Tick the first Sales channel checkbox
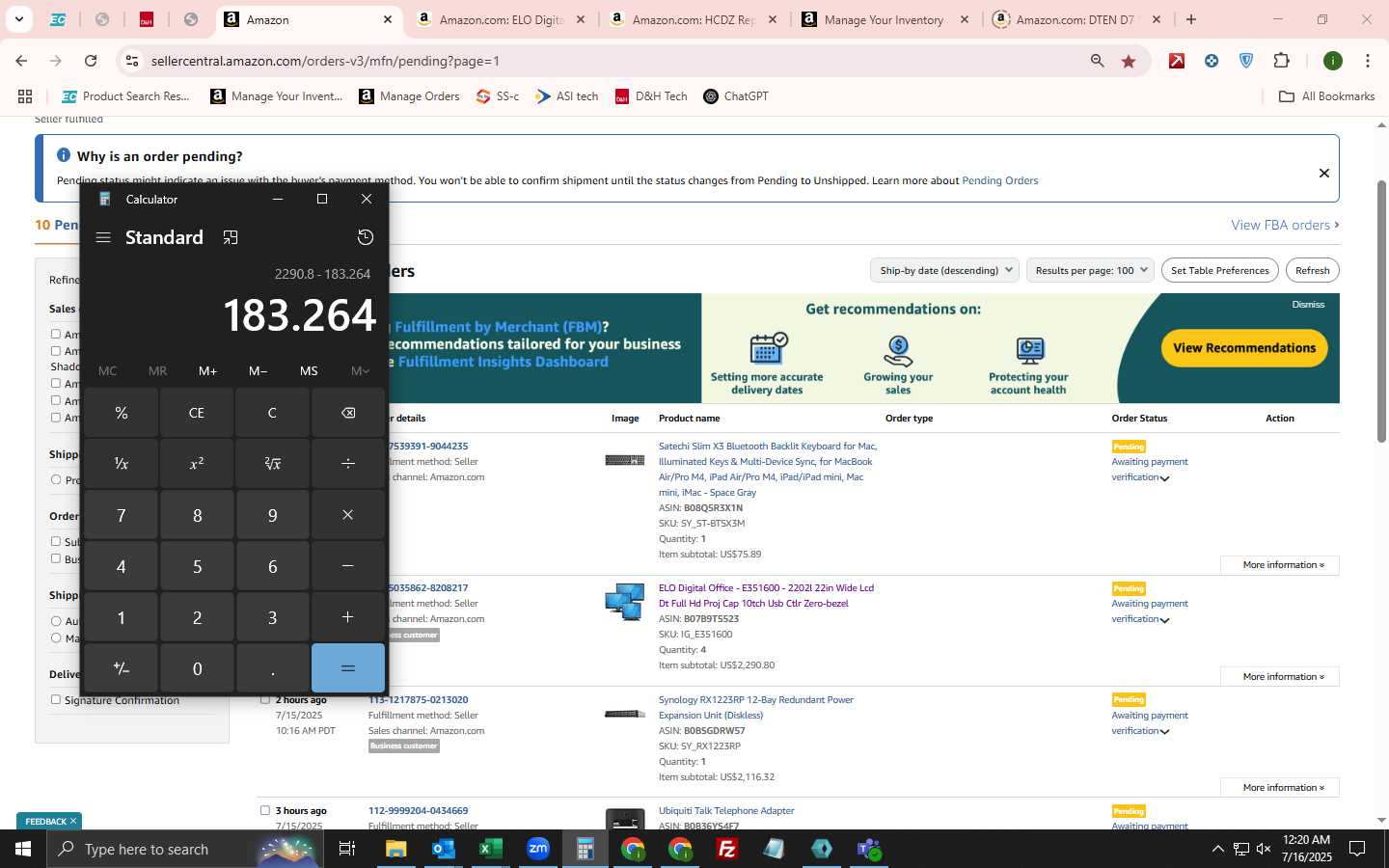1389x868 pixels. 56,335
